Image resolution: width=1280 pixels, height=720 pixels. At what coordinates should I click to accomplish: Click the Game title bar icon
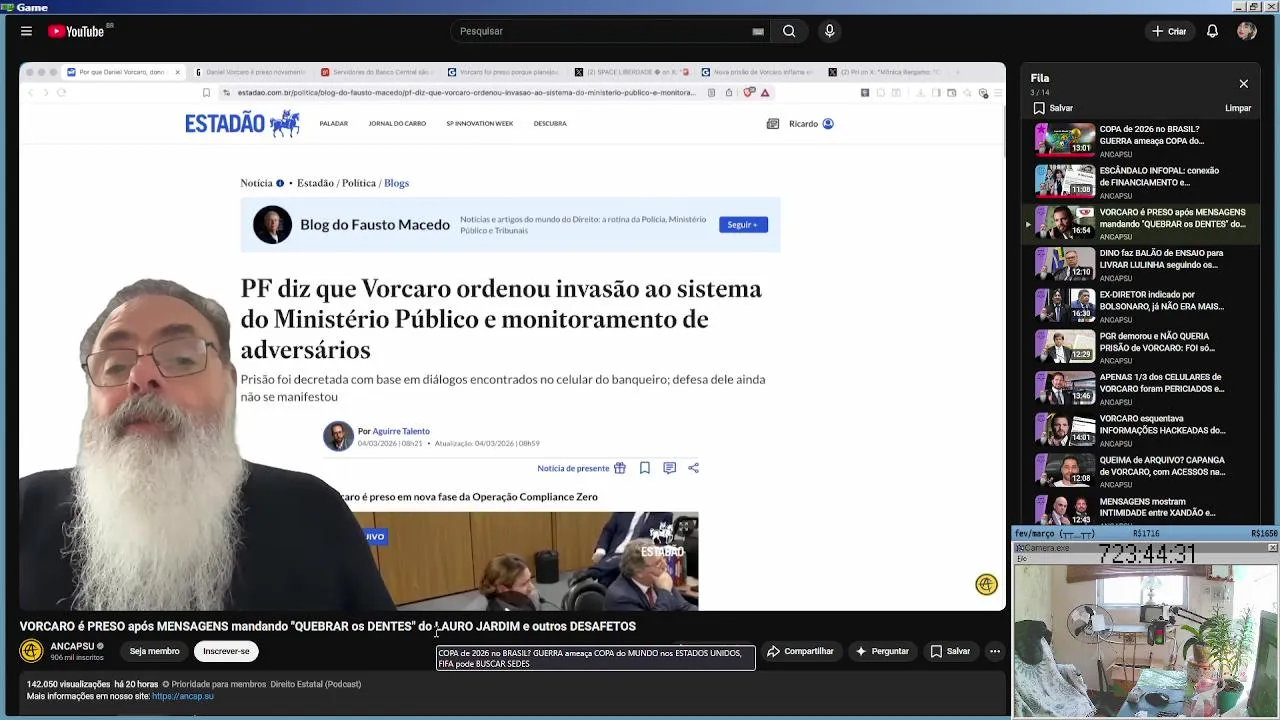pyautogui.click(x=8, y=7)
